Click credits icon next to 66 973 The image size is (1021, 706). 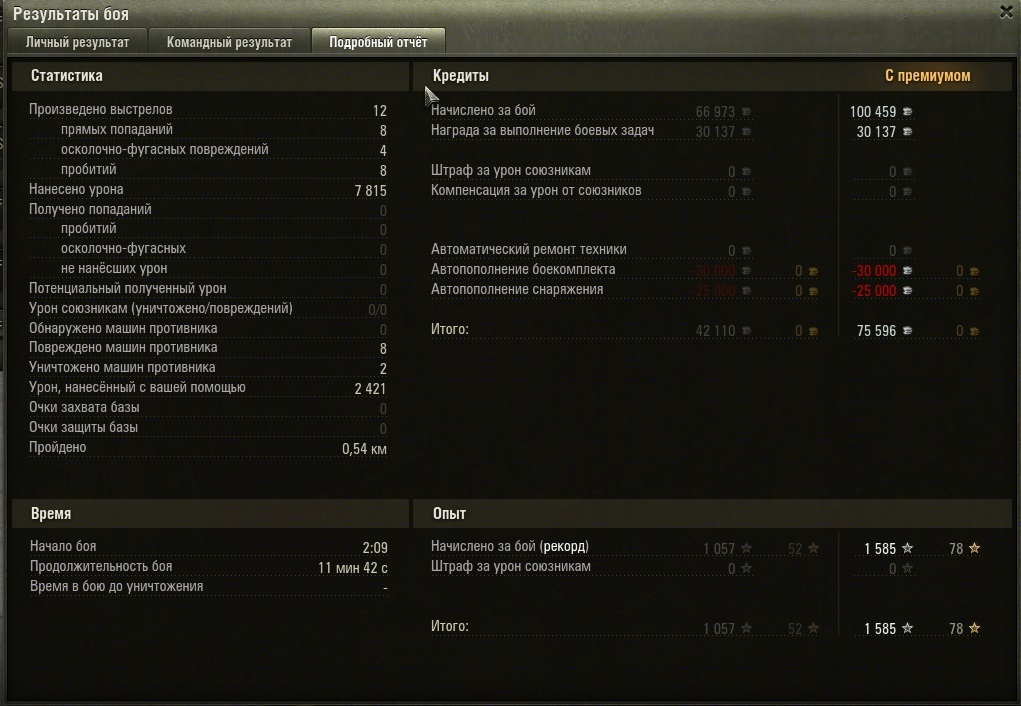pyautogui.click(x=747, y=112)
